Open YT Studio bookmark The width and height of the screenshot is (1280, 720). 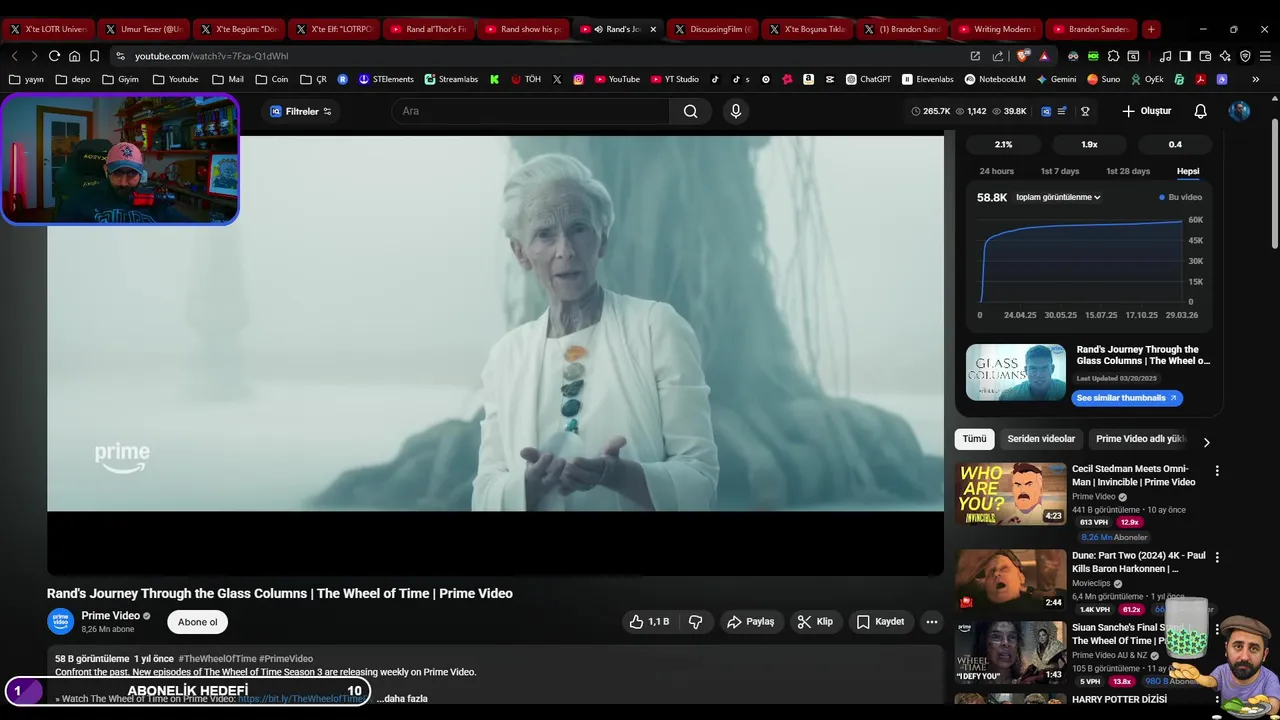coord(675,79)
